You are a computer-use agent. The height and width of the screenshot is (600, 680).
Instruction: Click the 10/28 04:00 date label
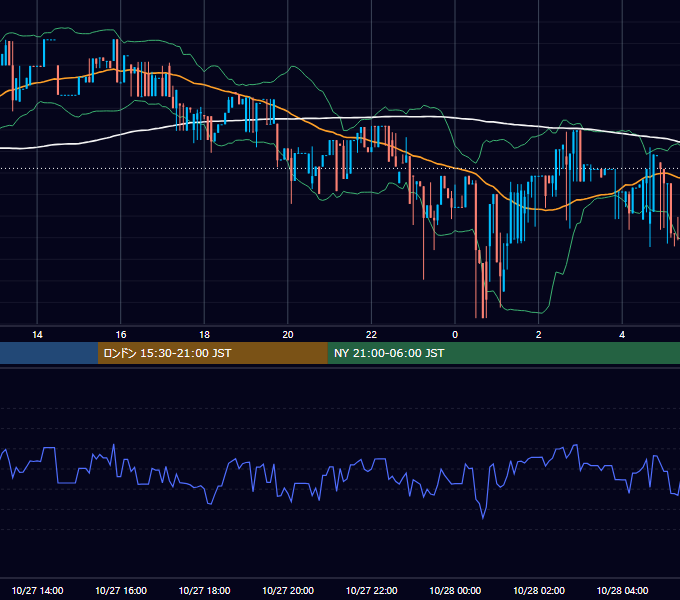pos(622,590)
